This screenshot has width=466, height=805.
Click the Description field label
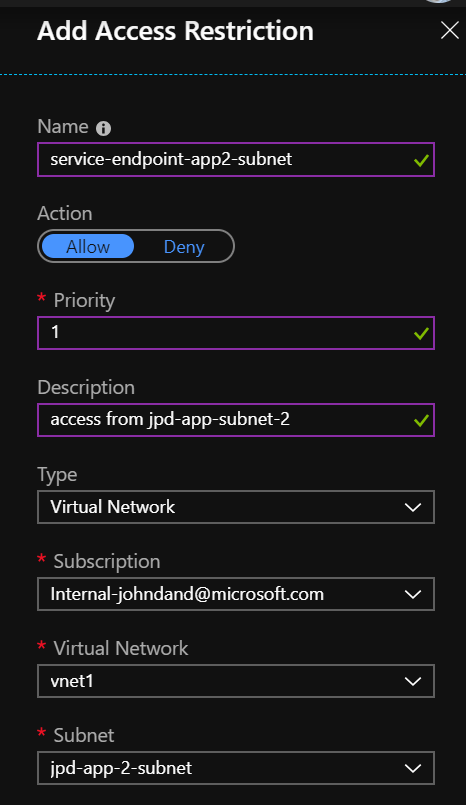click(86, 388)
